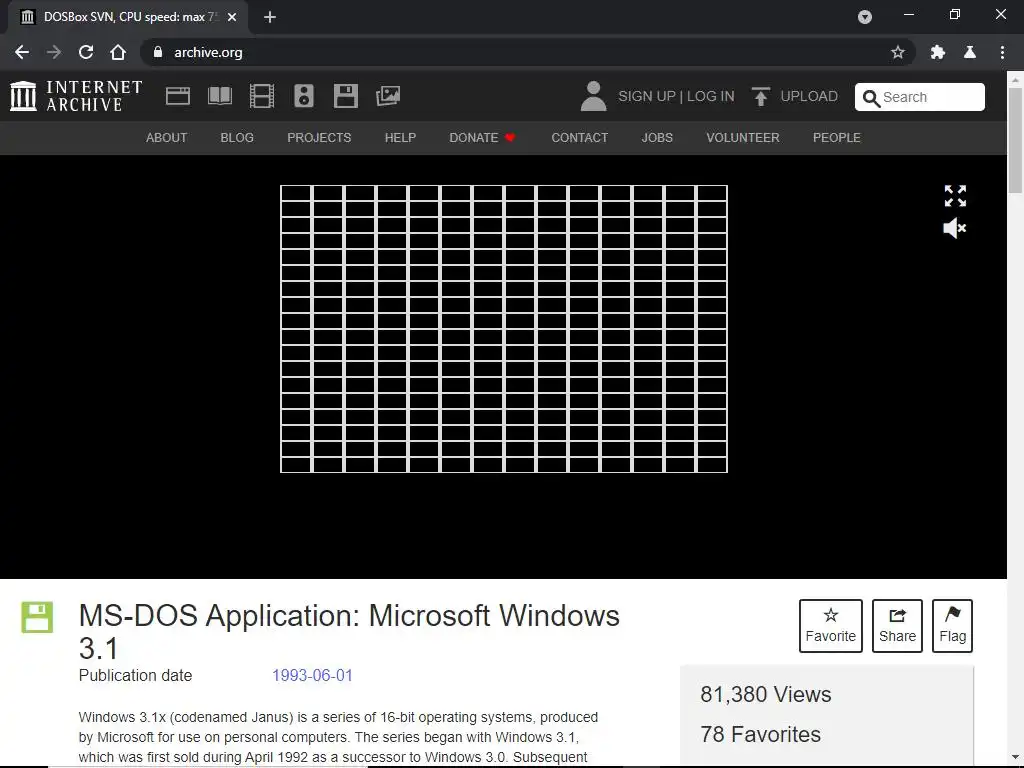This screenshot has height=768, width=1024.
Task: Open the Chrome three-dot menu
Action: pos(1002,52)
